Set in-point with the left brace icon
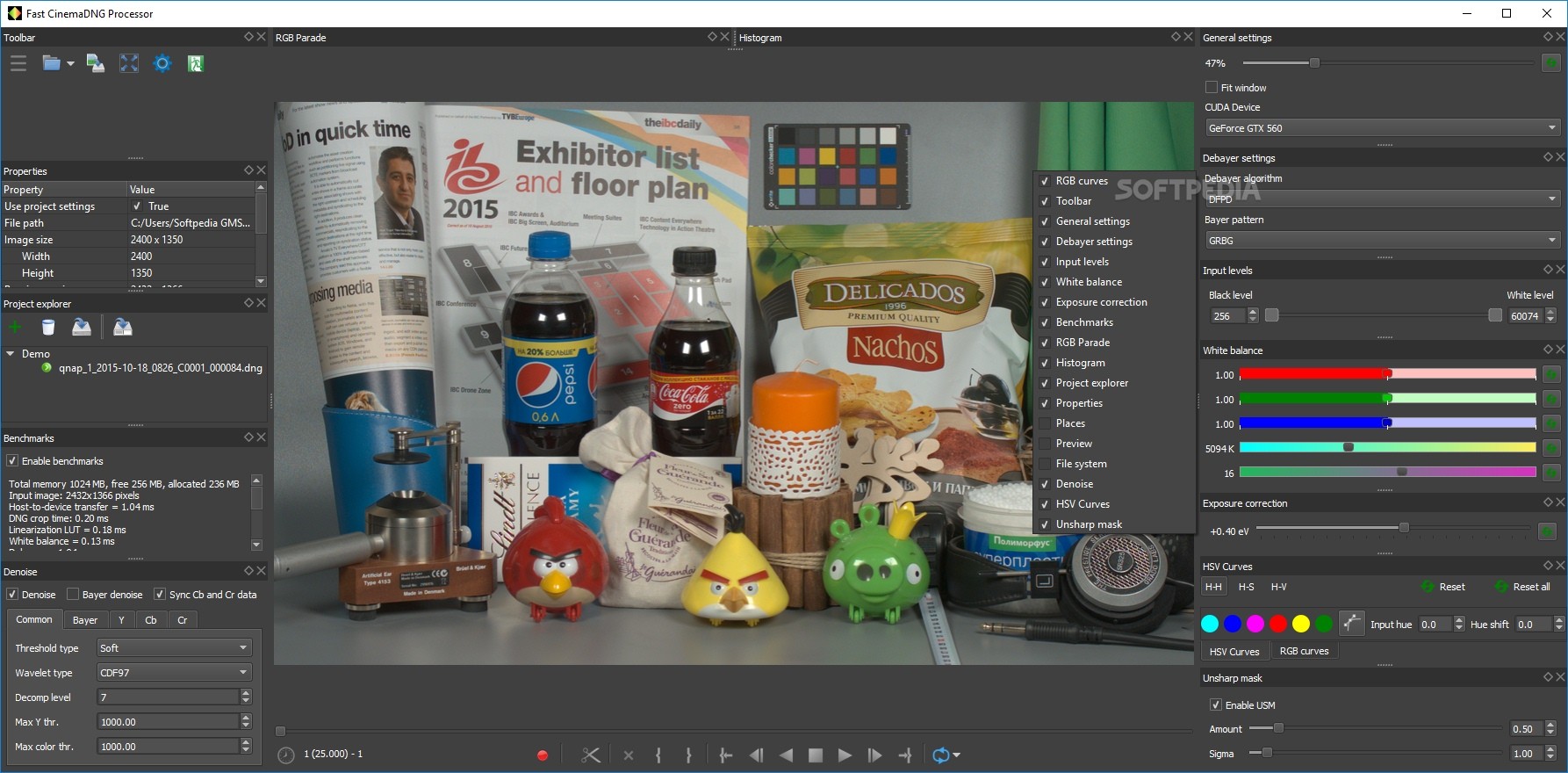The width and height of the screenshot is (1568, 773). click(x=658, y=755)
